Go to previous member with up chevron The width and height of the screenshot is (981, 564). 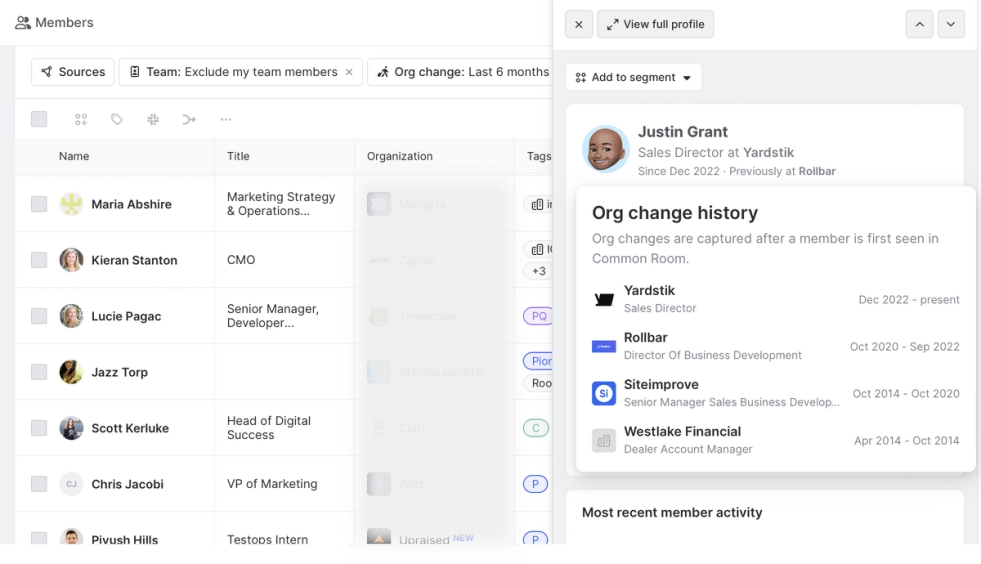[919, 24]
